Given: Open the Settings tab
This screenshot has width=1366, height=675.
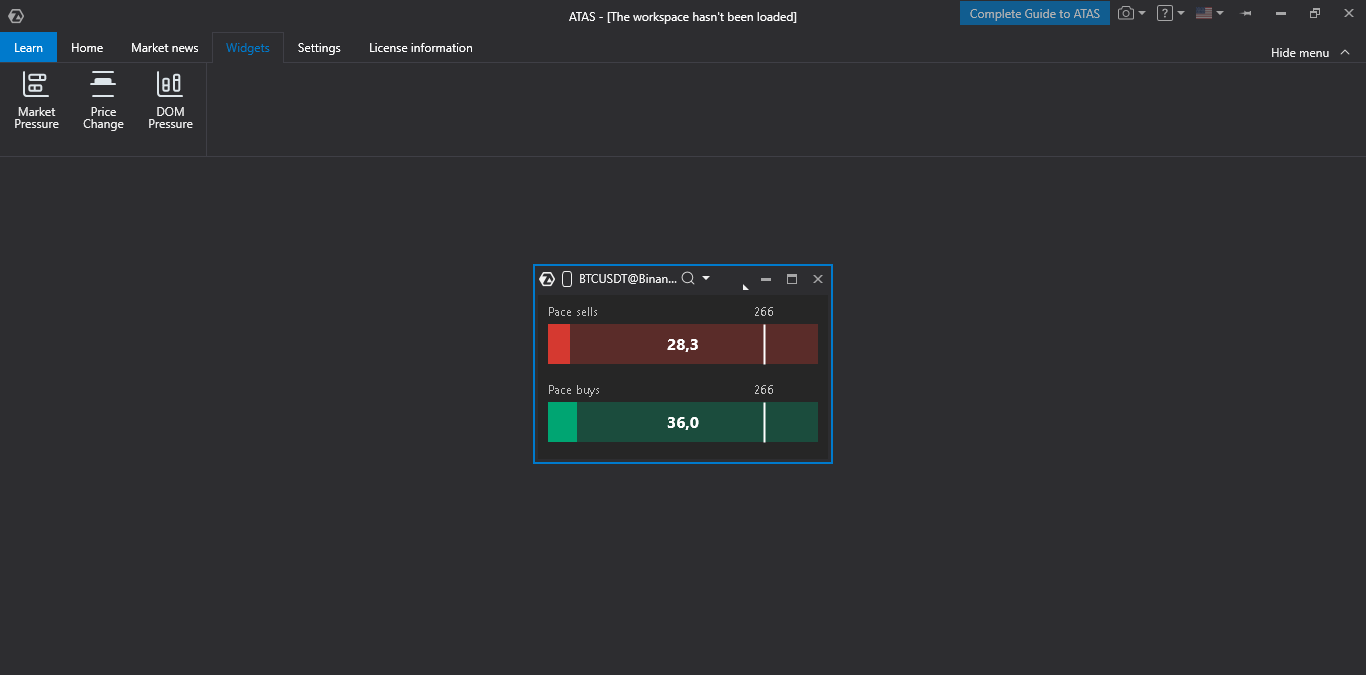Looking at the screenshot, I should tap(319, 47).
